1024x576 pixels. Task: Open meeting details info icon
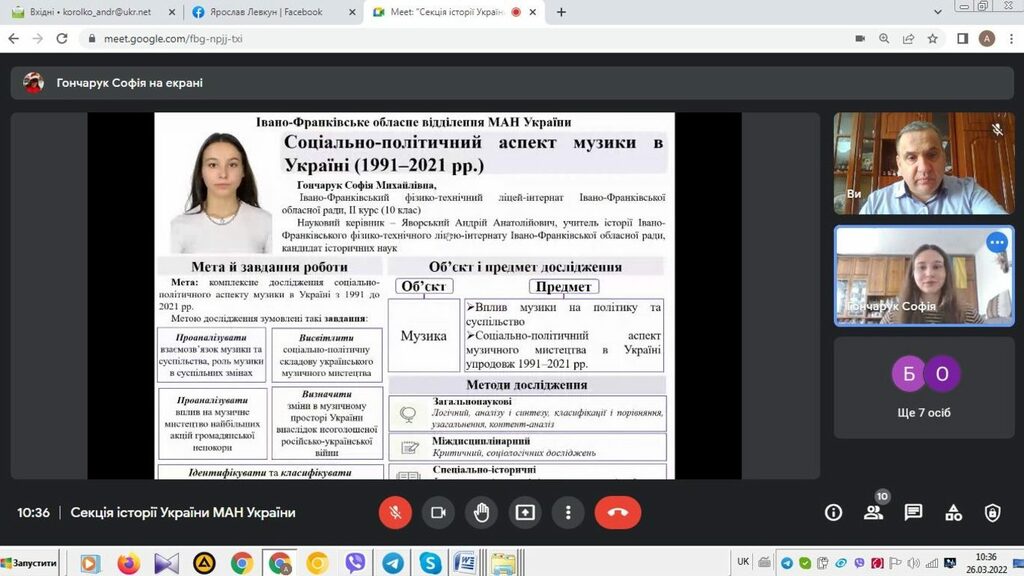point(833,512)
